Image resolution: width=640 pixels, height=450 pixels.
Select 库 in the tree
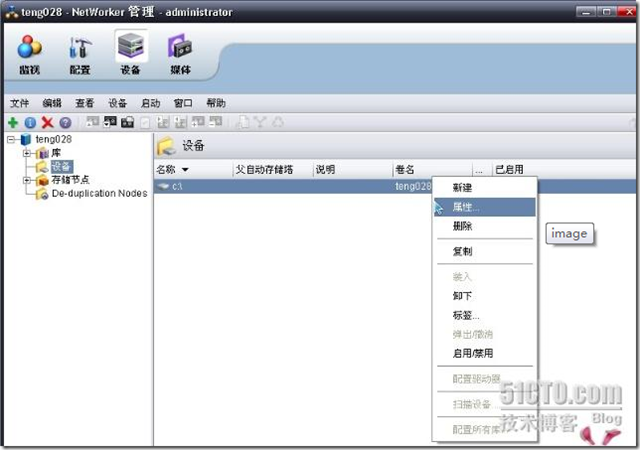click(56, 153)
